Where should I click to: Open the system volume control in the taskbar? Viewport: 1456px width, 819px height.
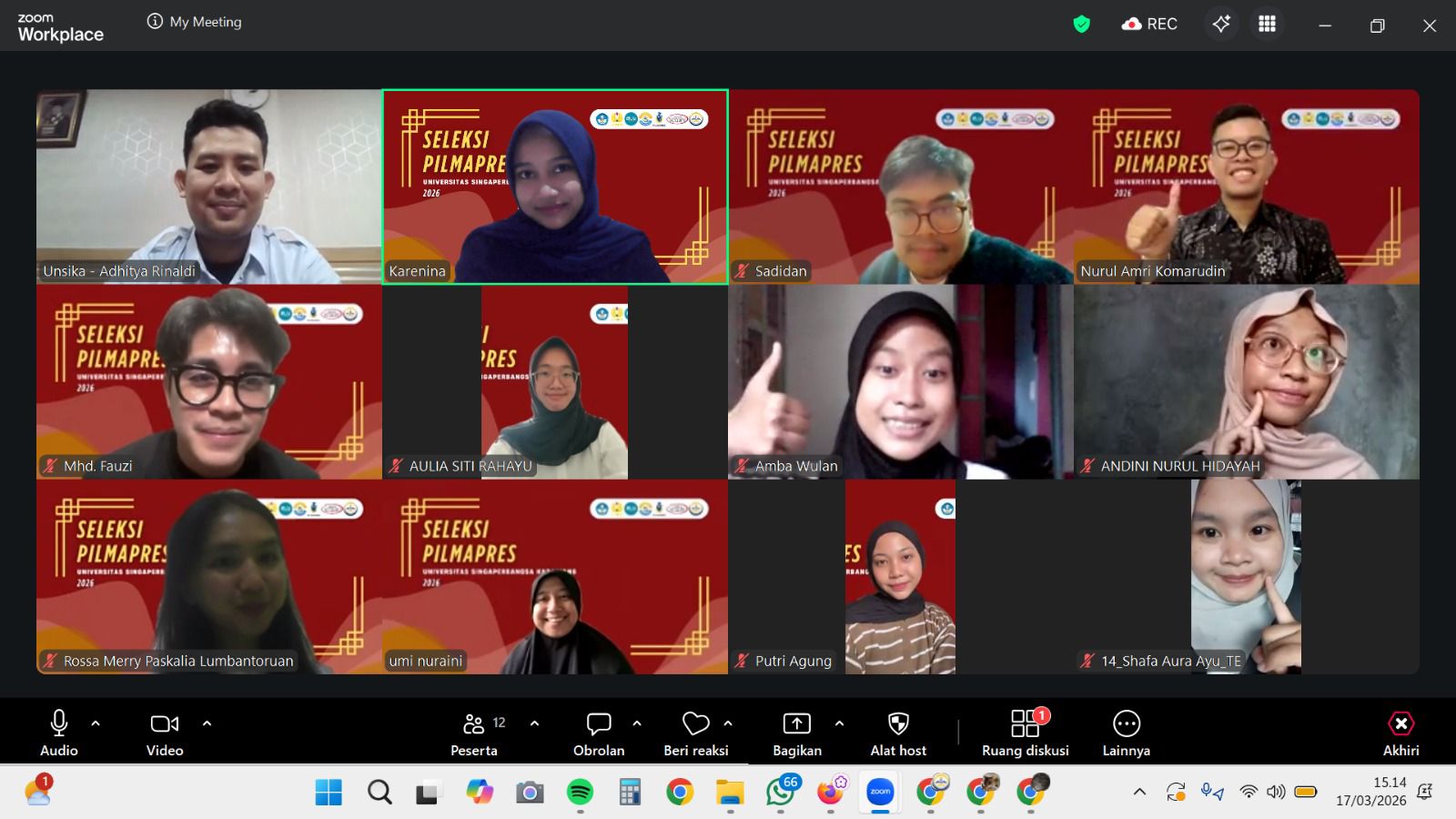click(x=1274, y=792)
